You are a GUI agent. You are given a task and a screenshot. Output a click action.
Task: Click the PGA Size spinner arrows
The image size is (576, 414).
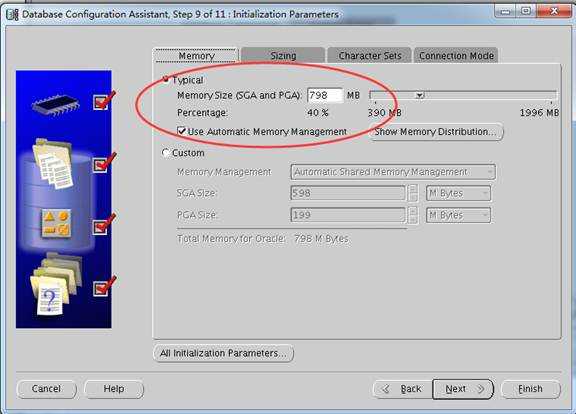tap(413, 215)
